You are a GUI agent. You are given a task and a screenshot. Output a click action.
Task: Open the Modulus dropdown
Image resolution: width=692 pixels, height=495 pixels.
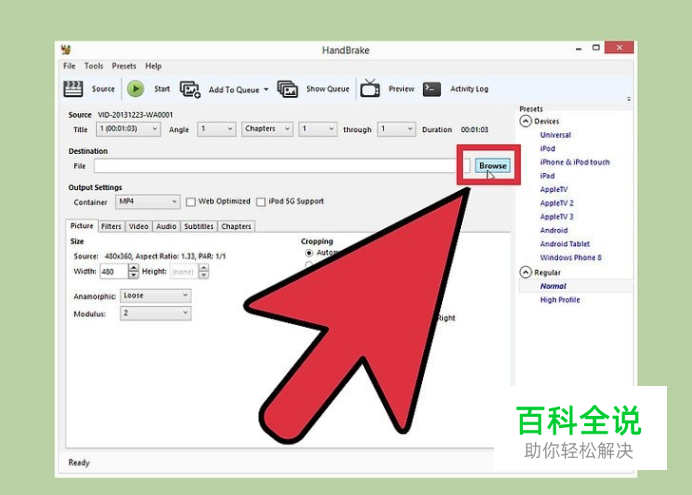(x=155, y=313)
